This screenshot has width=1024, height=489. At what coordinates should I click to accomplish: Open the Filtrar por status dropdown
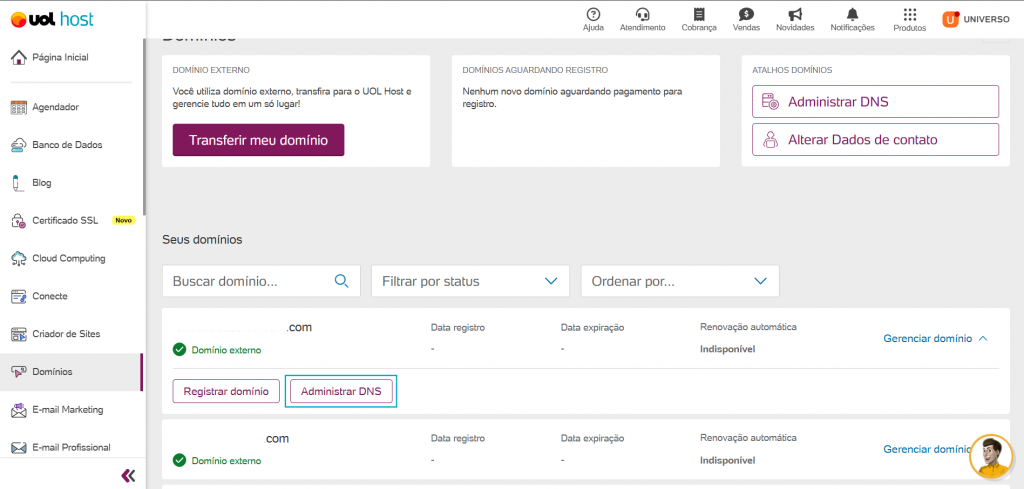pos(470,281)
